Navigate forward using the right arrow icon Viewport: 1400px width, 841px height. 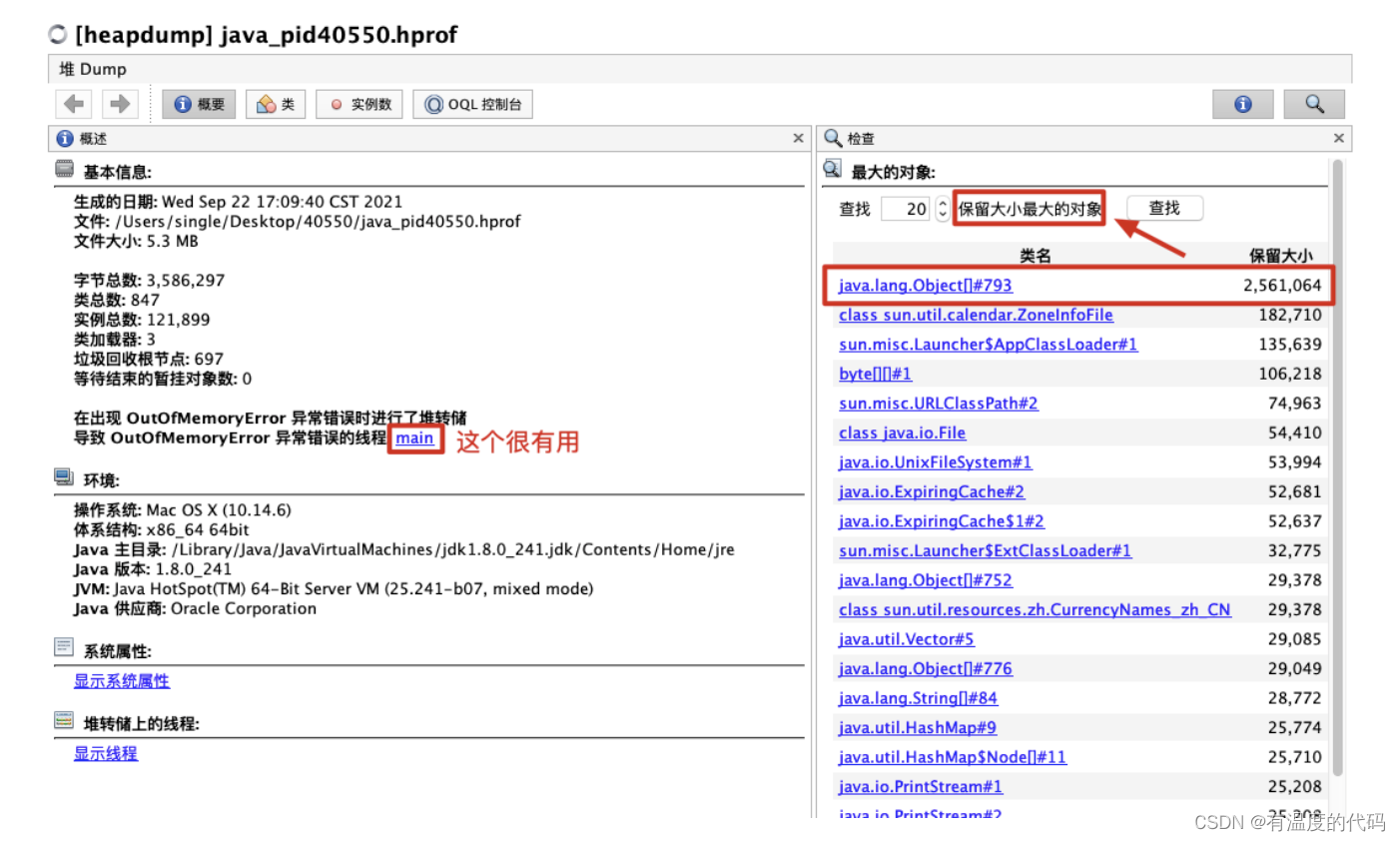119,103
